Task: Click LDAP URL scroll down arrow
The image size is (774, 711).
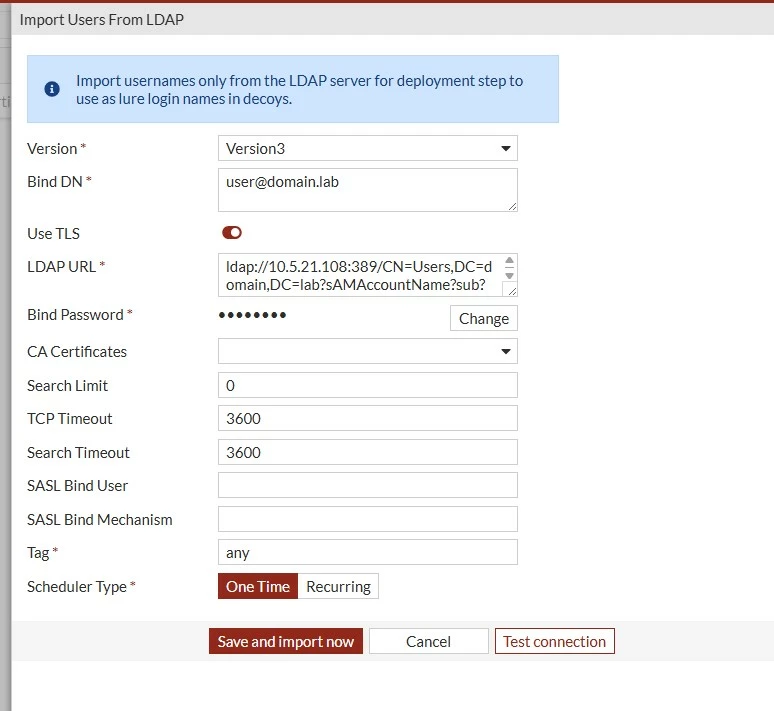Action: coord(509,276)
